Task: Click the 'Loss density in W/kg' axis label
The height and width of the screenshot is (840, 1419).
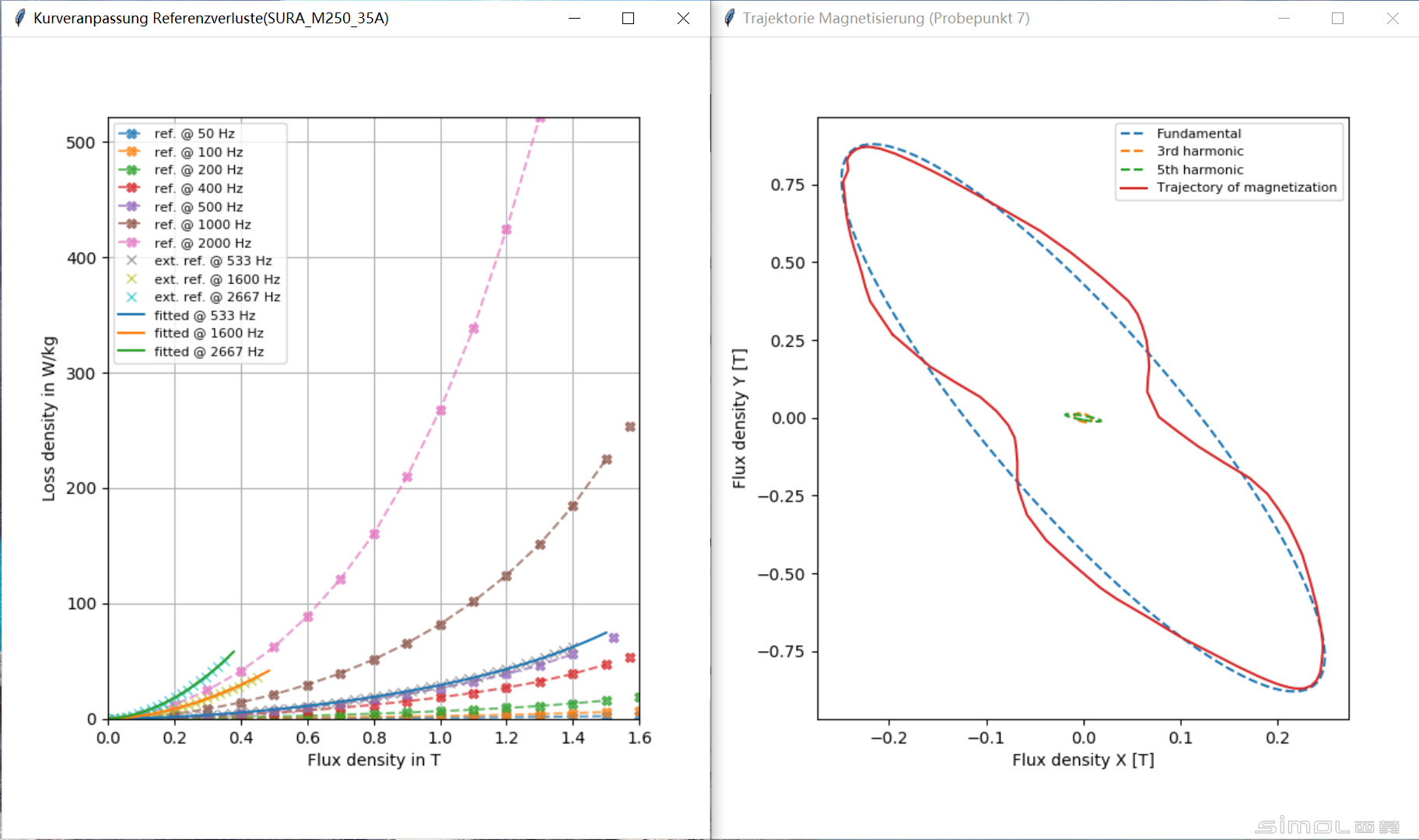Action: tap(48, 418)
